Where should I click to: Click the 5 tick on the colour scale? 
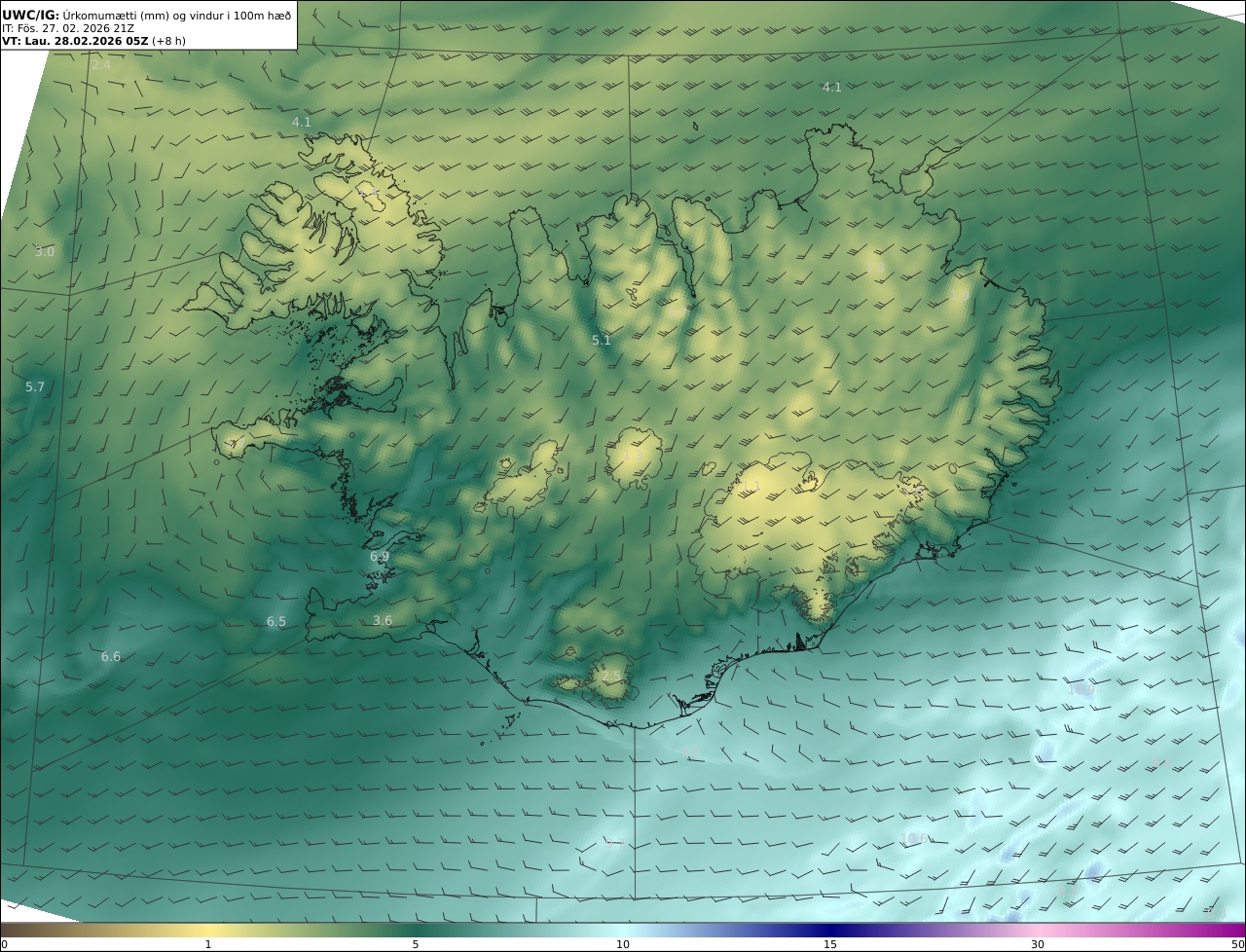[416, 944]
